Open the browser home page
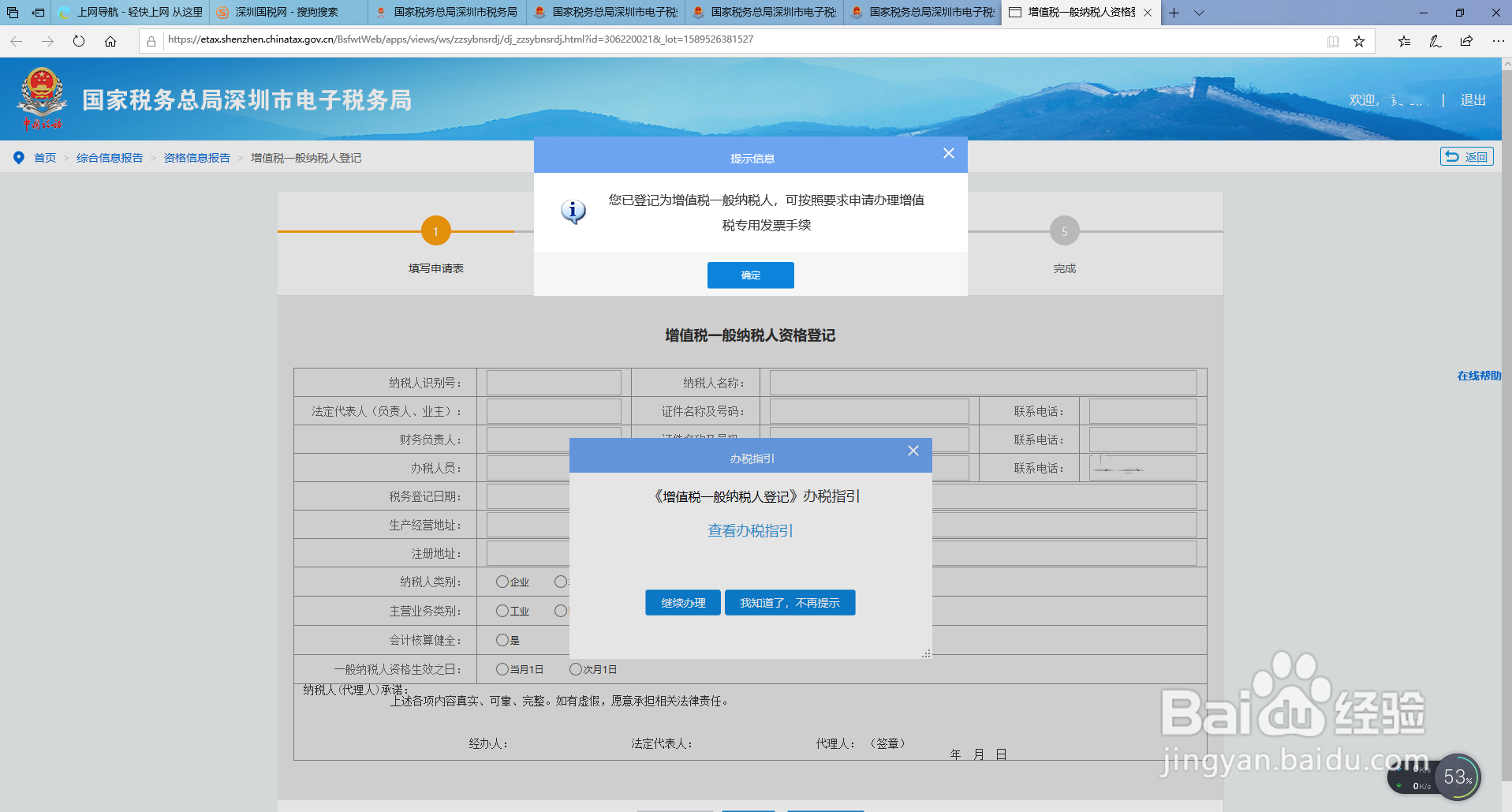 point(110,40)
